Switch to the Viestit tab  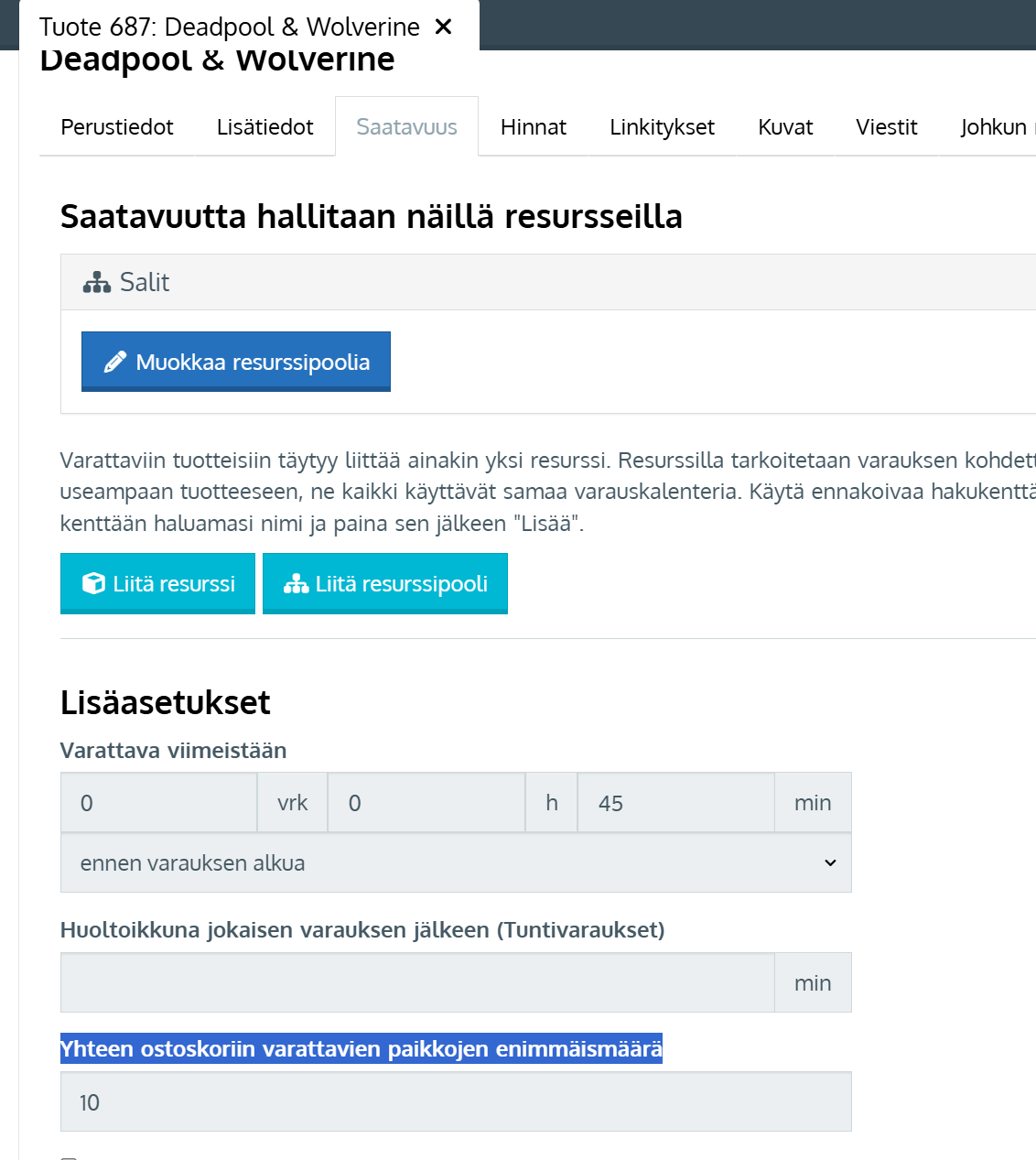(x=886, y=127)
